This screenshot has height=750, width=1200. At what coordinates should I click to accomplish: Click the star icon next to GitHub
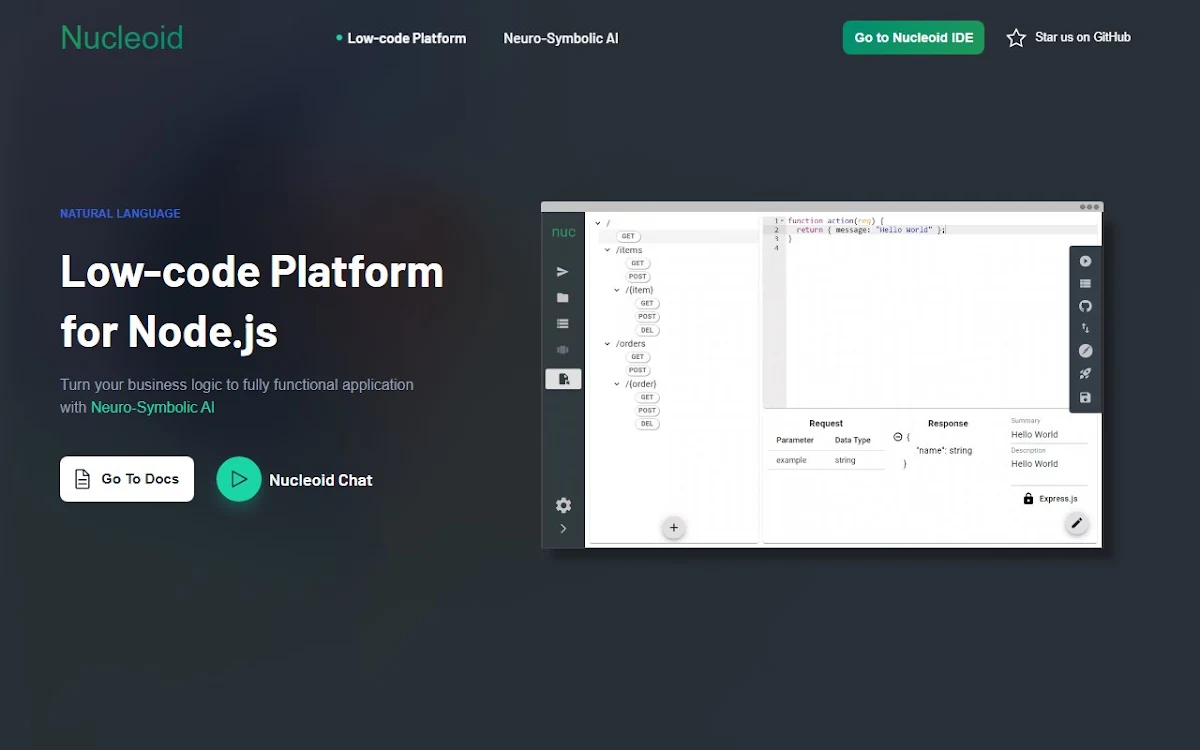pos(1016,38)
